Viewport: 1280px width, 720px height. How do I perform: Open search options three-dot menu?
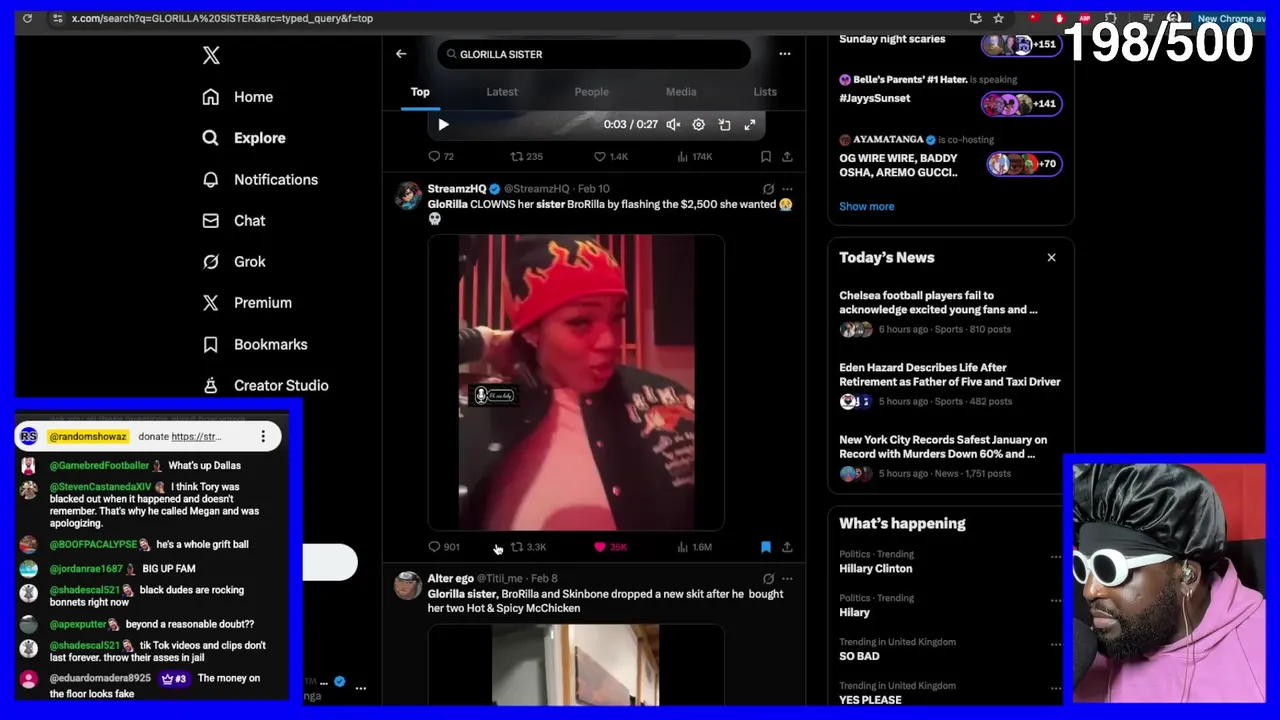point(785,54)
